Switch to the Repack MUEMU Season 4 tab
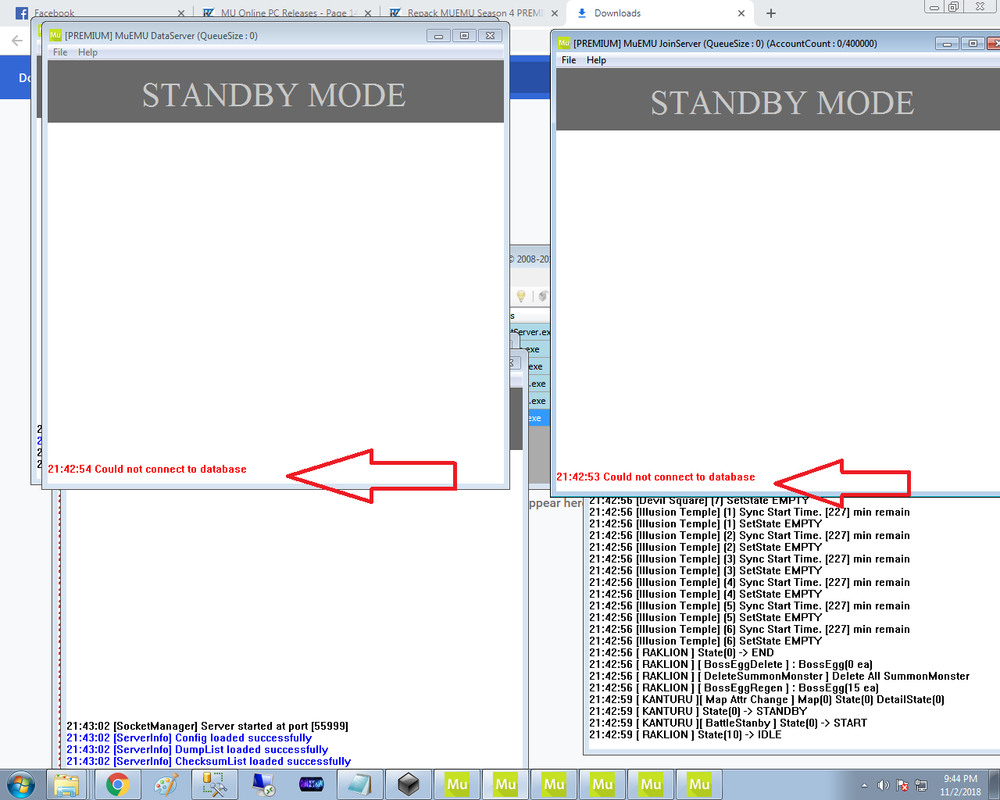 click(x=473, y=13)
